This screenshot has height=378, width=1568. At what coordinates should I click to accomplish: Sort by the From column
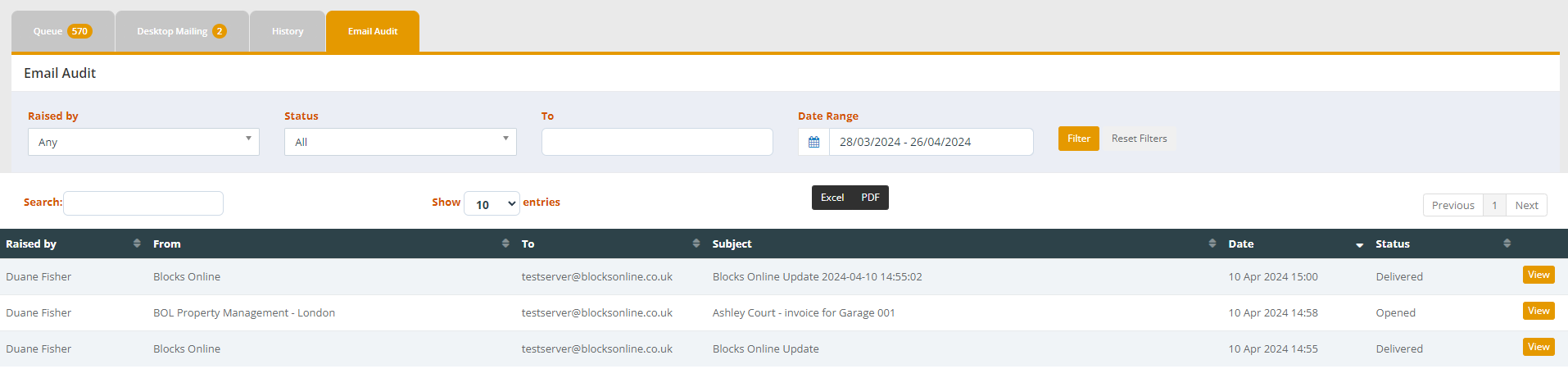pyautogui.click(x=332, y=244)
